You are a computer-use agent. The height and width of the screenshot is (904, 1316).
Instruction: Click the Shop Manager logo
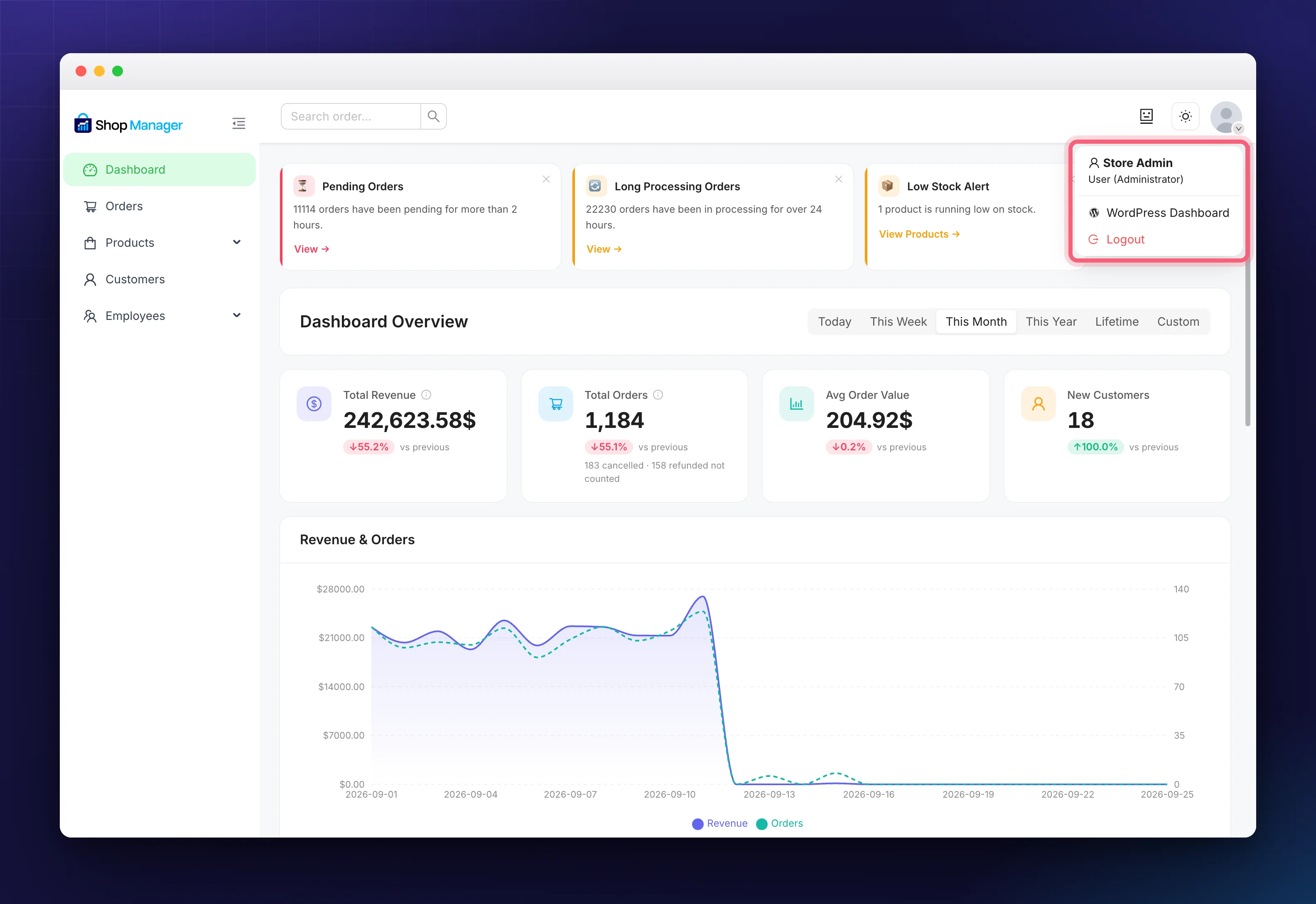[x=128, y=123]
